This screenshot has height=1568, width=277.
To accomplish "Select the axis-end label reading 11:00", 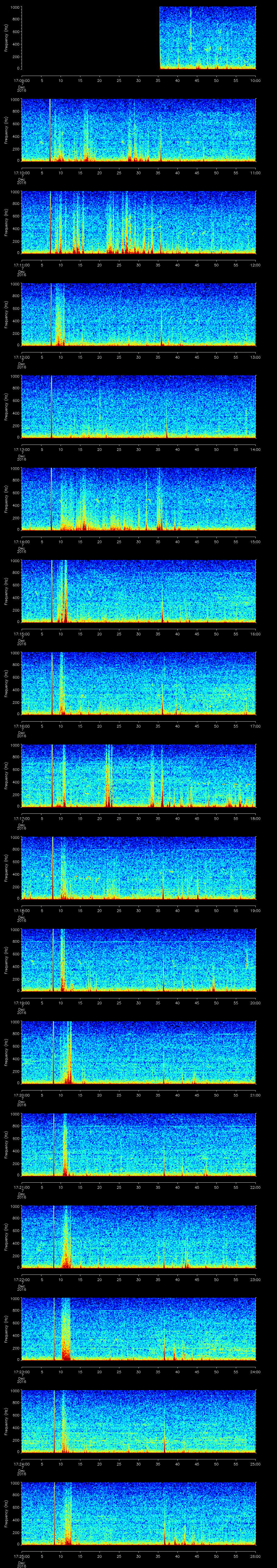I will (255, 173).
